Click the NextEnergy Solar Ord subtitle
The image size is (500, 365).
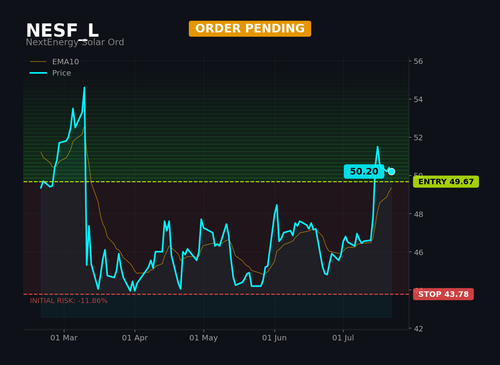coord(75,42)
